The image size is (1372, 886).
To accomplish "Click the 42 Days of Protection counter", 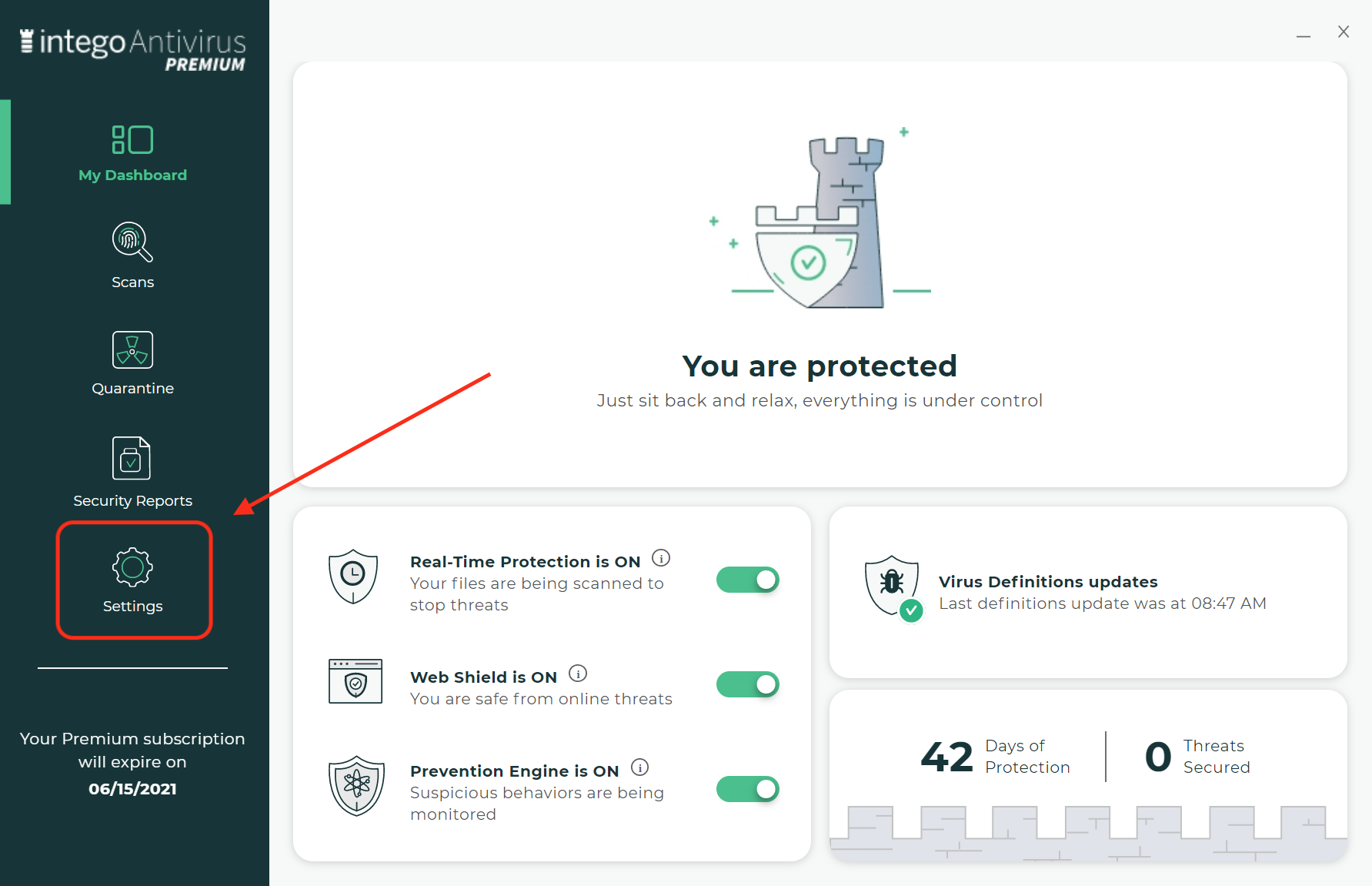I will tap(995, 757).
